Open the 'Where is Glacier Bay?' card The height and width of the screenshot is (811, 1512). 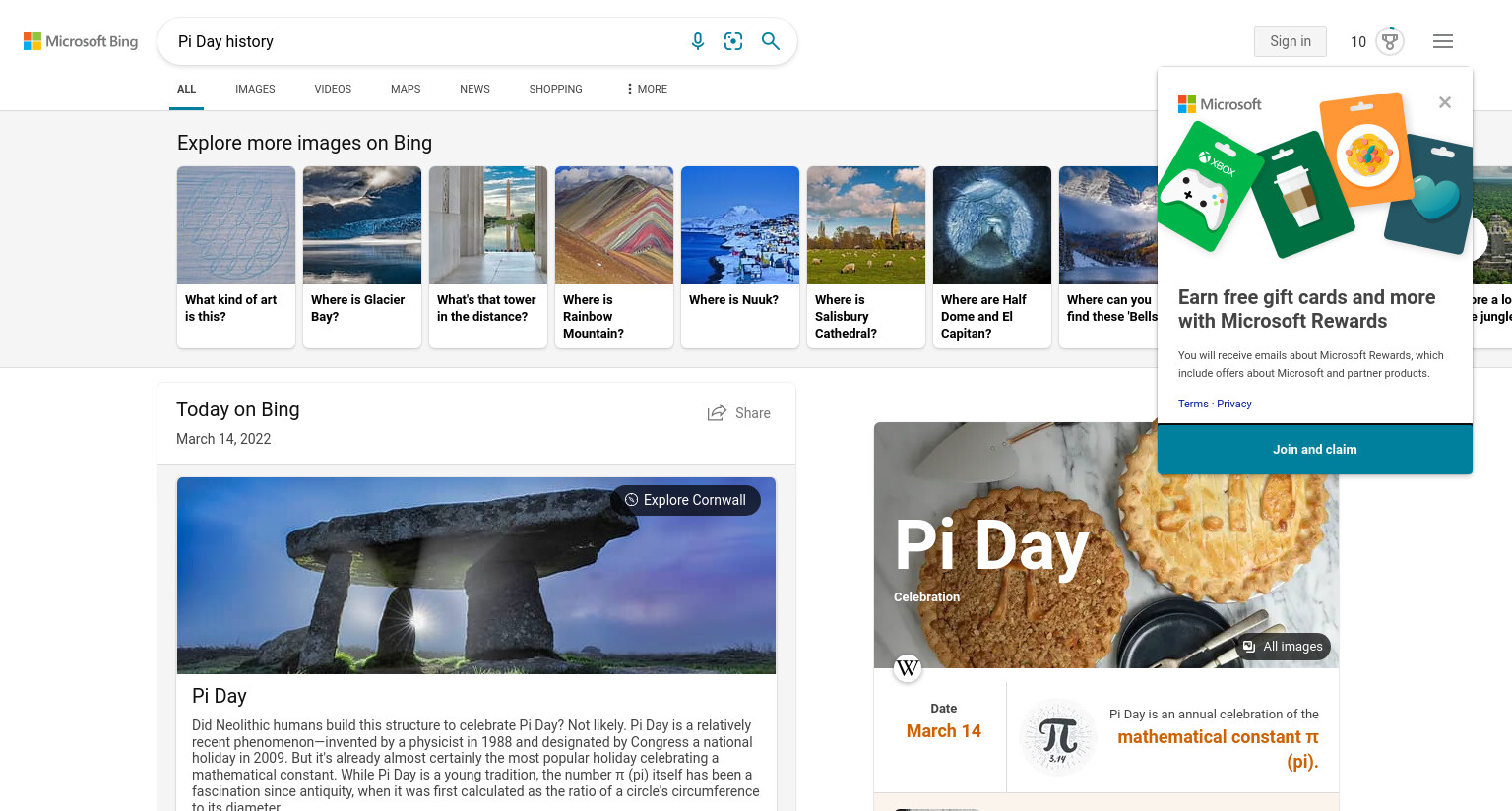pyautogui.click(x=362, y=257)
